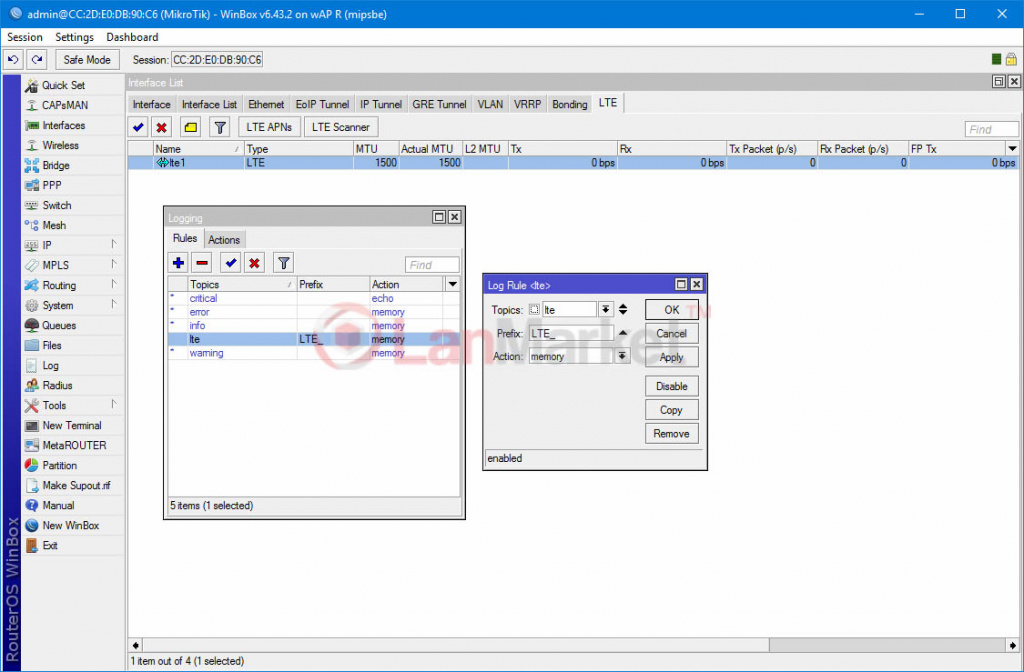The height and width of the screenshot is (672, 1024).
Task: Click the blue checkmark enable icon in the Logging toolbar
Action: (x=231, y=263)
